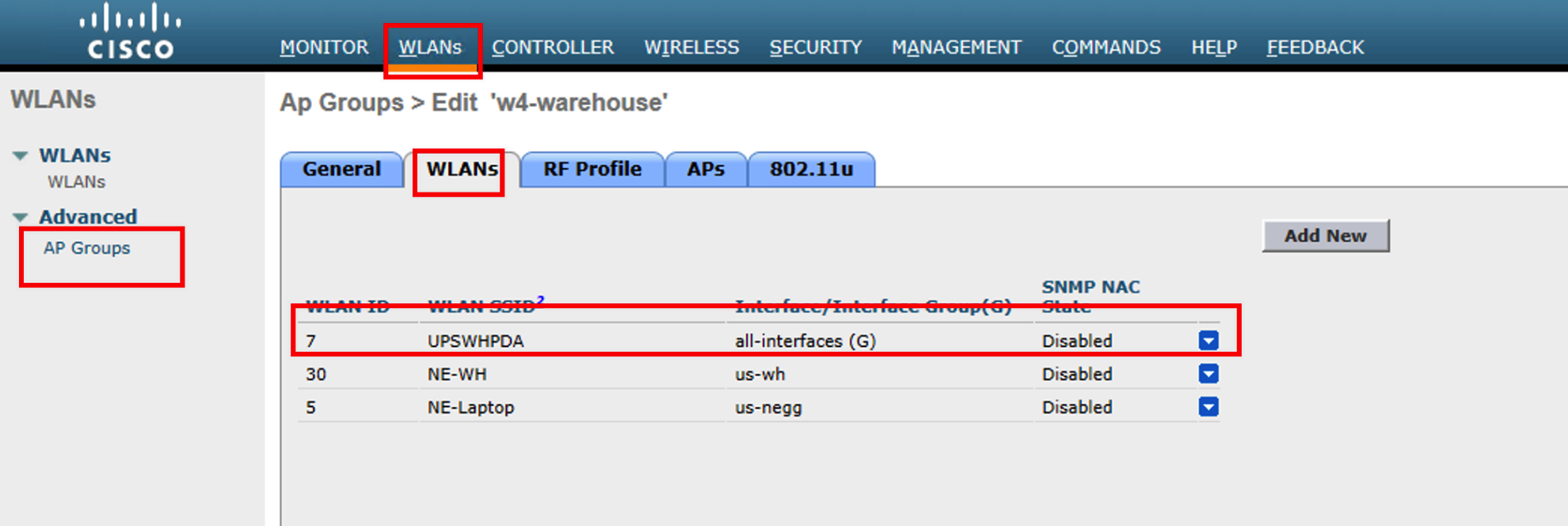Open the MONITOR menu
This screenshot has width=1568, height=526.
point(324,48)
